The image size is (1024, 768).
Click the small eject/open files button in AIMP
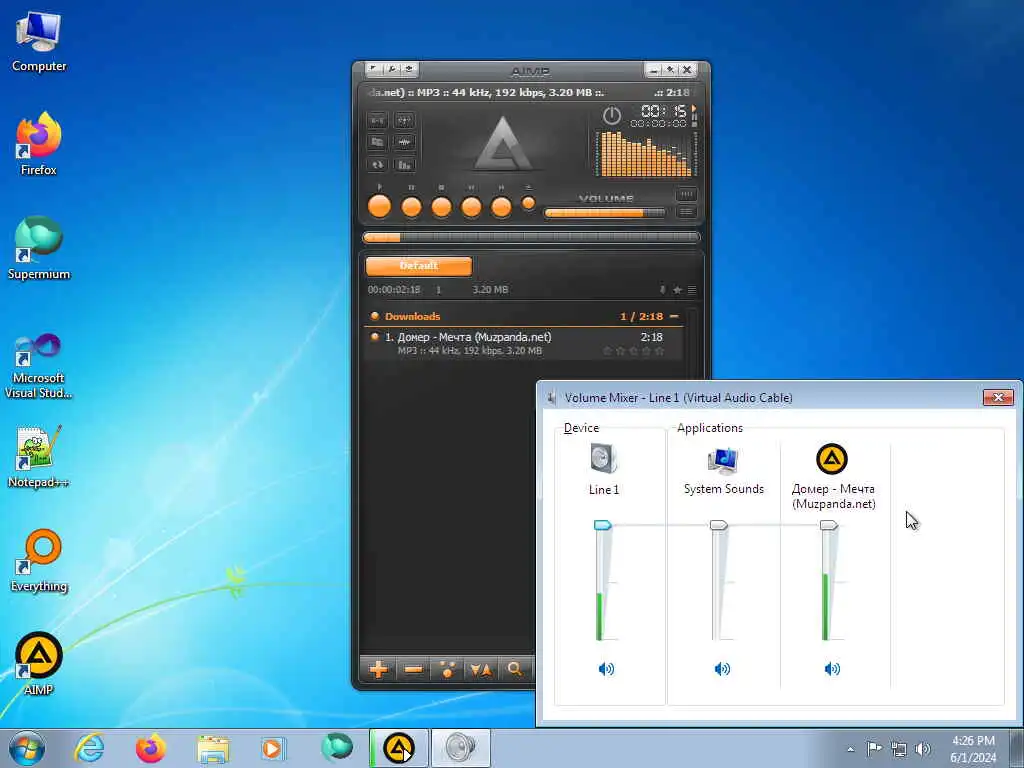tap(528, 203)
